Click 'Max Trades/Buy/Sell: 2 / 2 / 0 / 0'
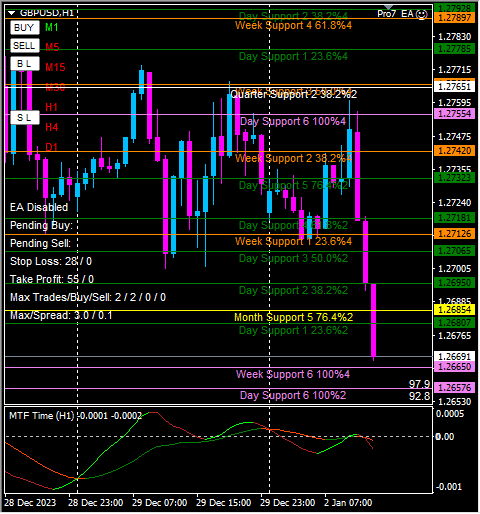This screenshot has width=480, height=514. click(x=88, y=297)
